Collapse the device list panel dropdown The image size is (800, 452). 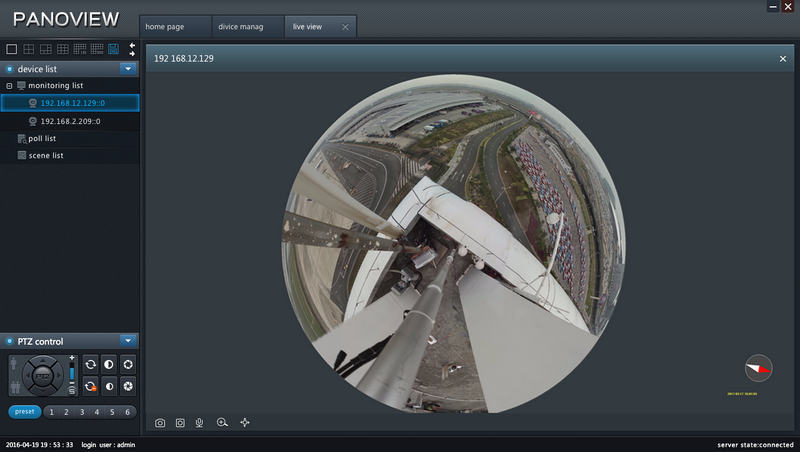[x=127, y=69]
